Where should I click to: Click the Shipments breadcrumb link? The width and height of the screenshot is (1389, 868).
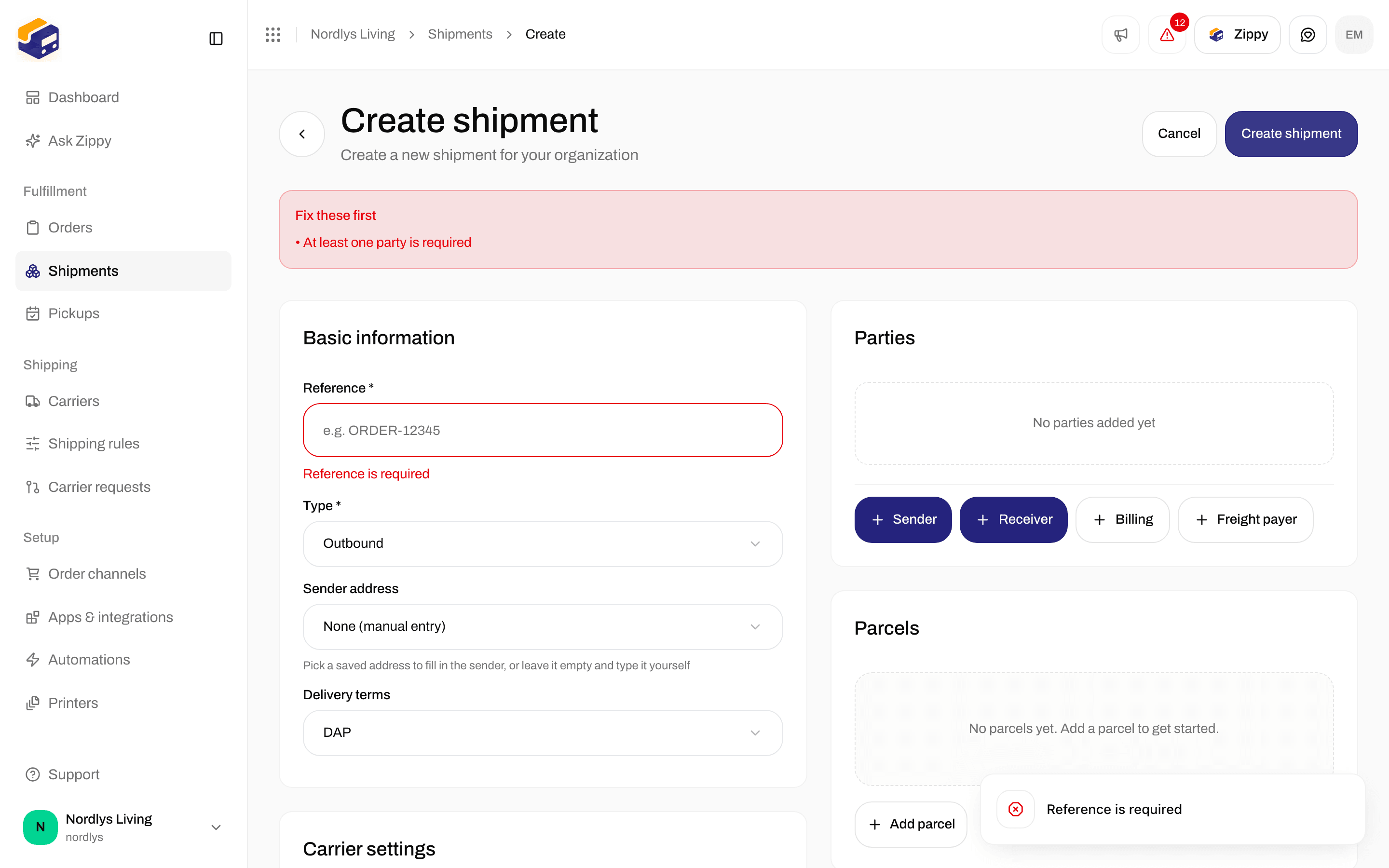(x=460, y=34)
